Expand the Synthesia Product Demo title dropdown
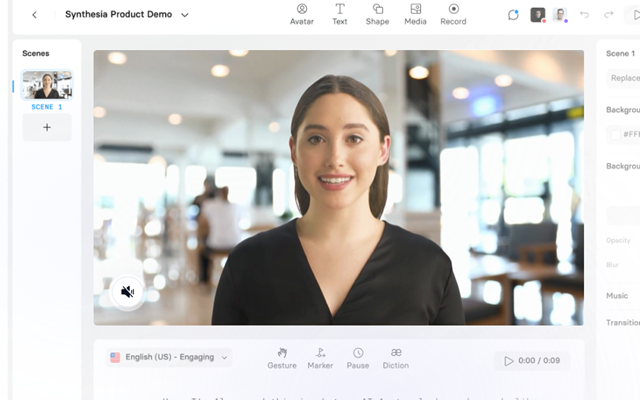640x400 pixels. point(184,15)
